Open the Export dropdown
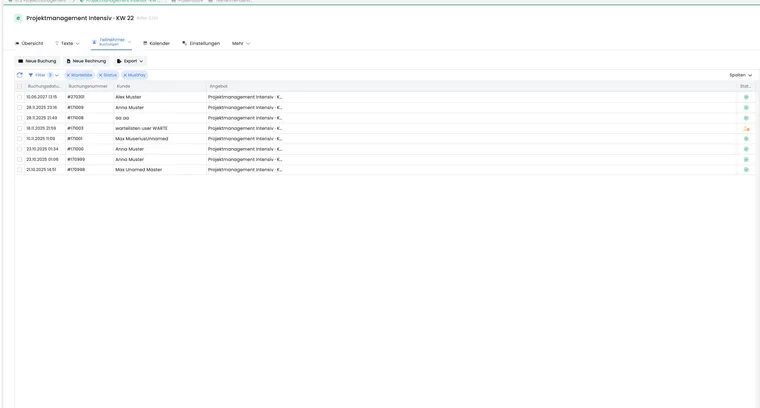The width and height of the screenshot is (760, 408). [x=130, y=61]
